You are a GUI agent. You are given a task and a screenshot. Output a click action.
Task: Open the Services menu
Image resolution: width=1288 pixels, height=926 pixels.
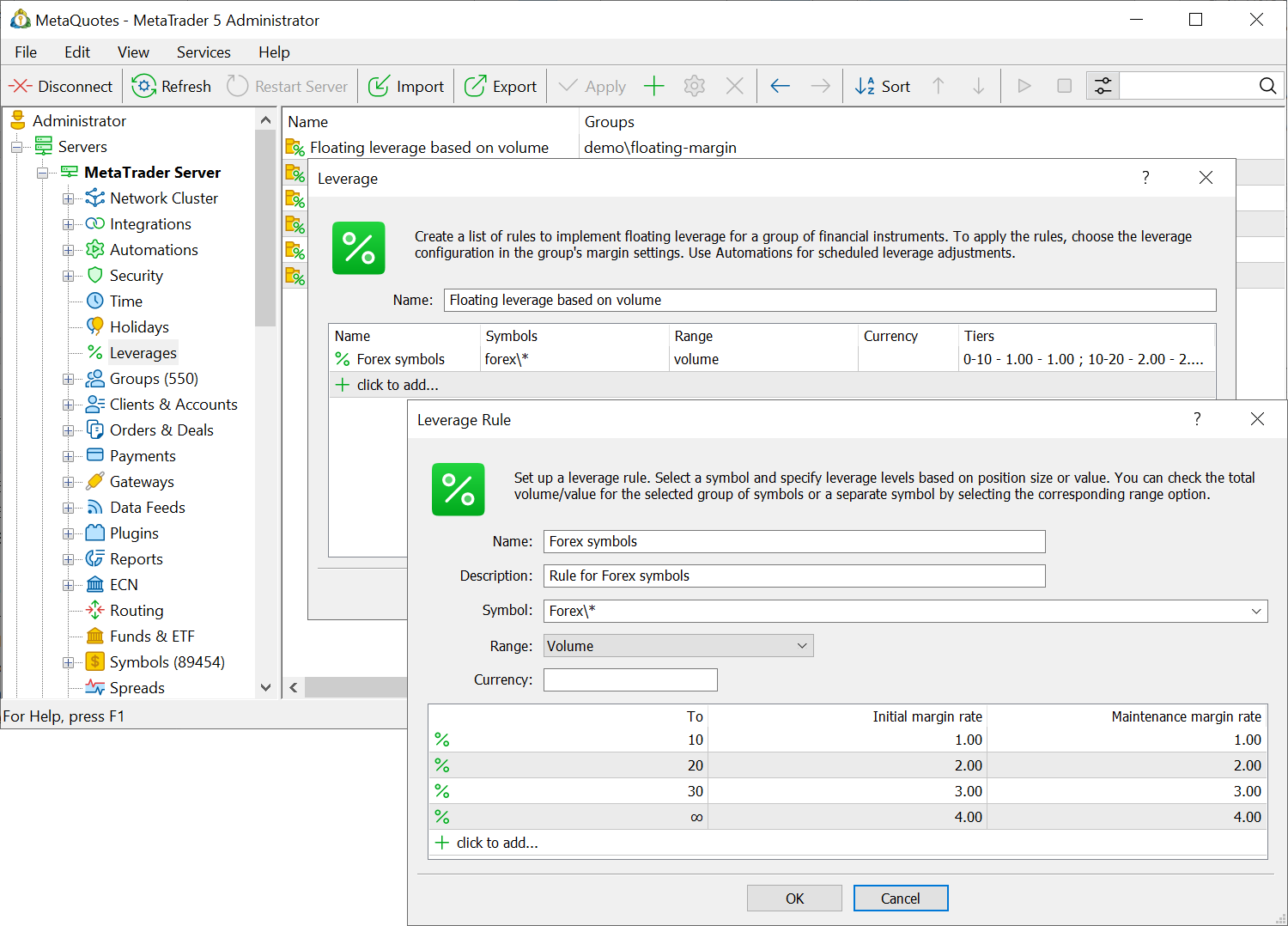pyautogui.click(x=203, y=52)
